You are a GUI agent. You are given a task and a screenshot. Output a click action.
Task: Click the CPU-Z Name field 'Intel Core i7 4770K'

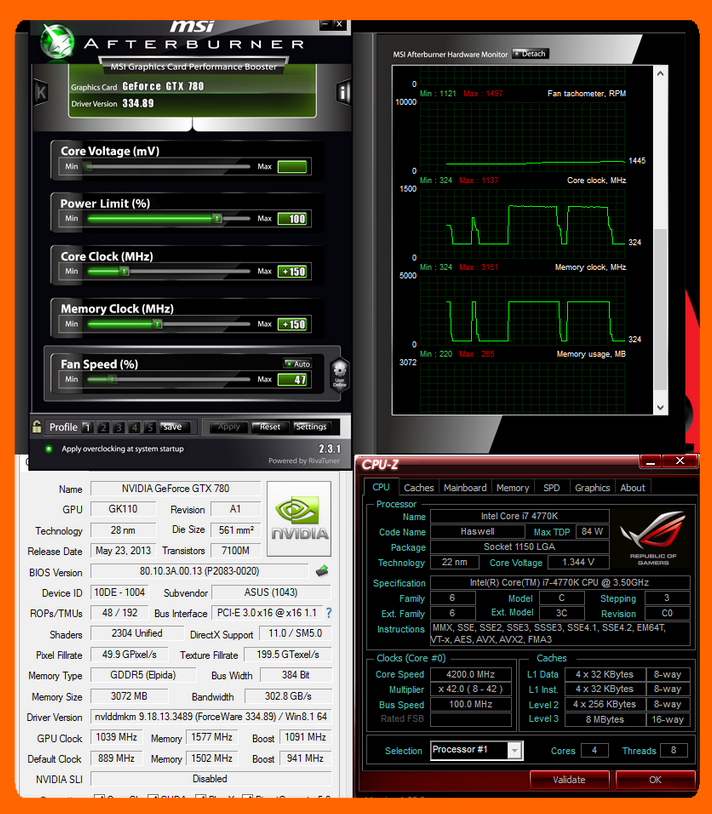pos(519,516)
